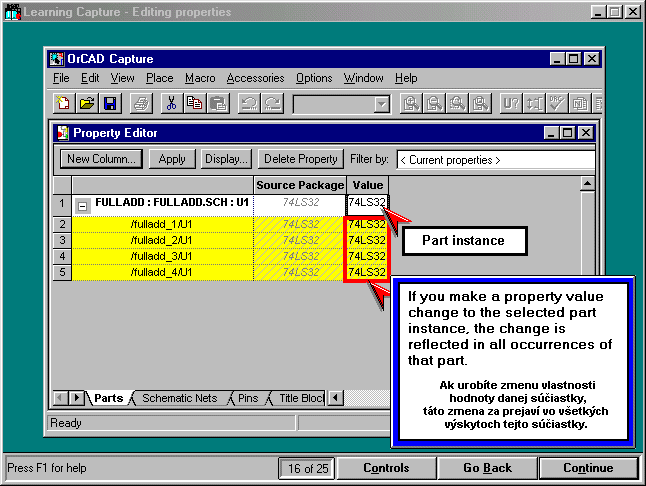This screenshot has width=646, height=486.
Task: Click the Copy toolbar icon
Action: 195,103
